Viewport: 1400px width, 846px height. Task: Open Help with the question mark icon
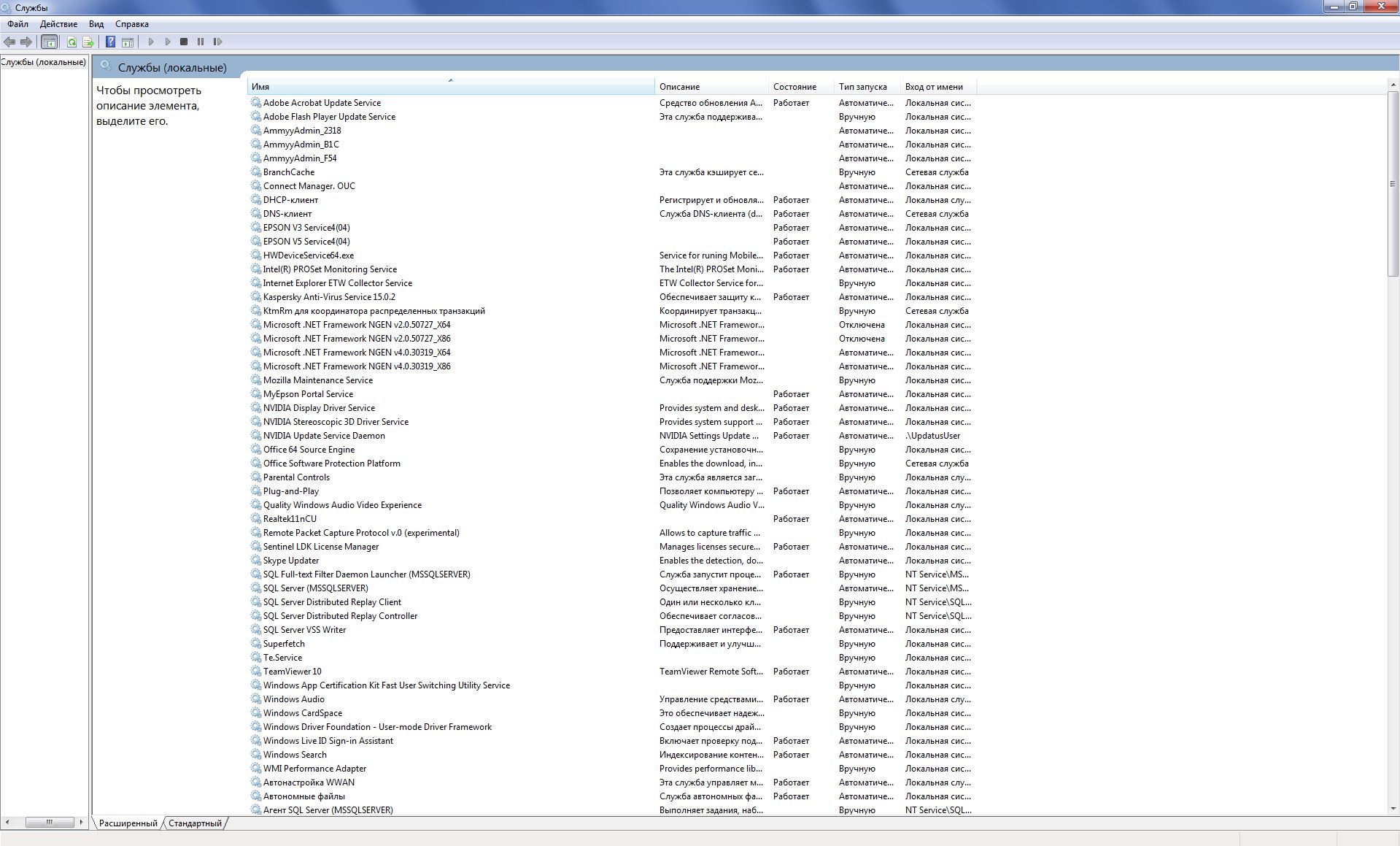[110, 42]
